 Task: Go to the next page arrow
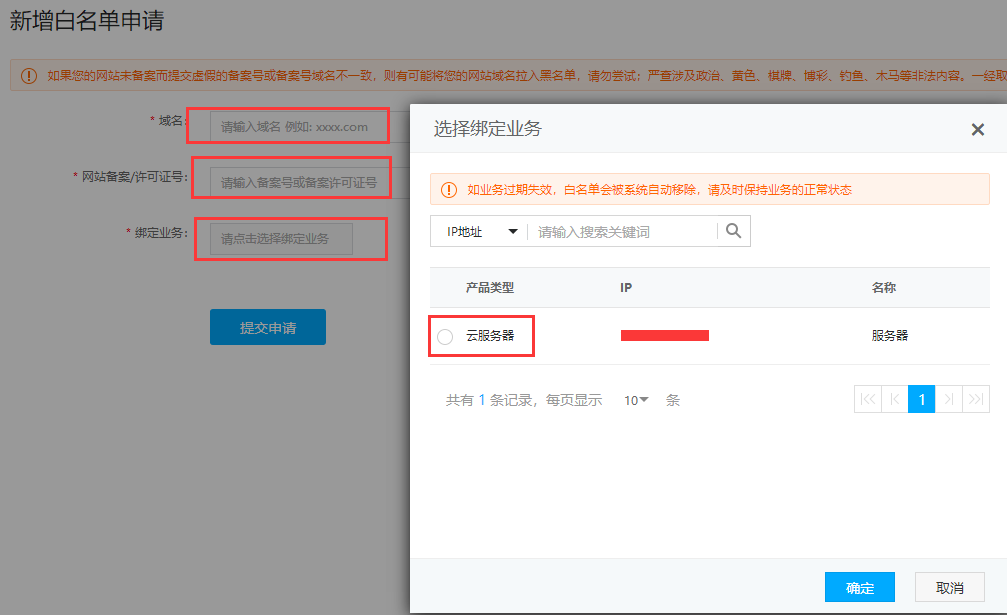coord(948,399)
